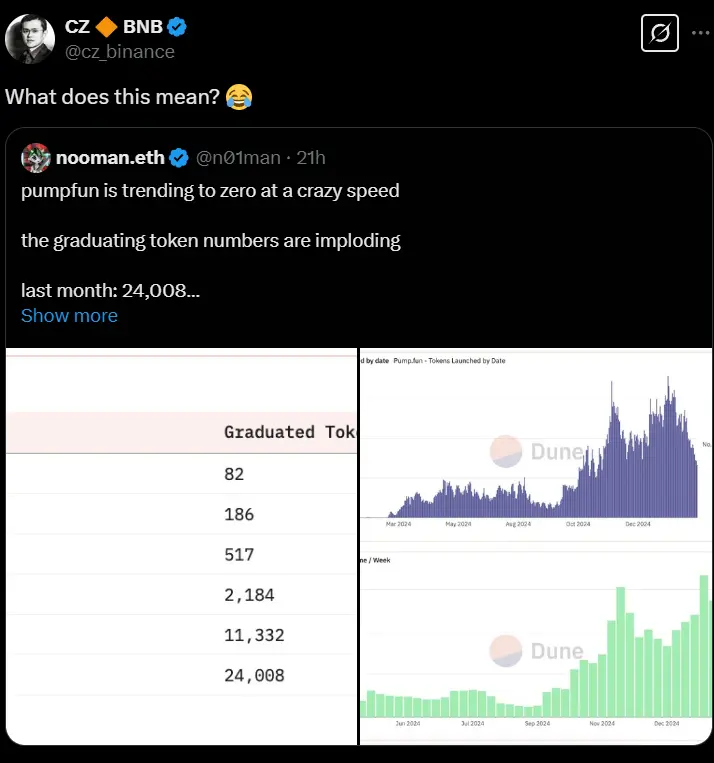Click CZ's profile avatar photo

30,37
